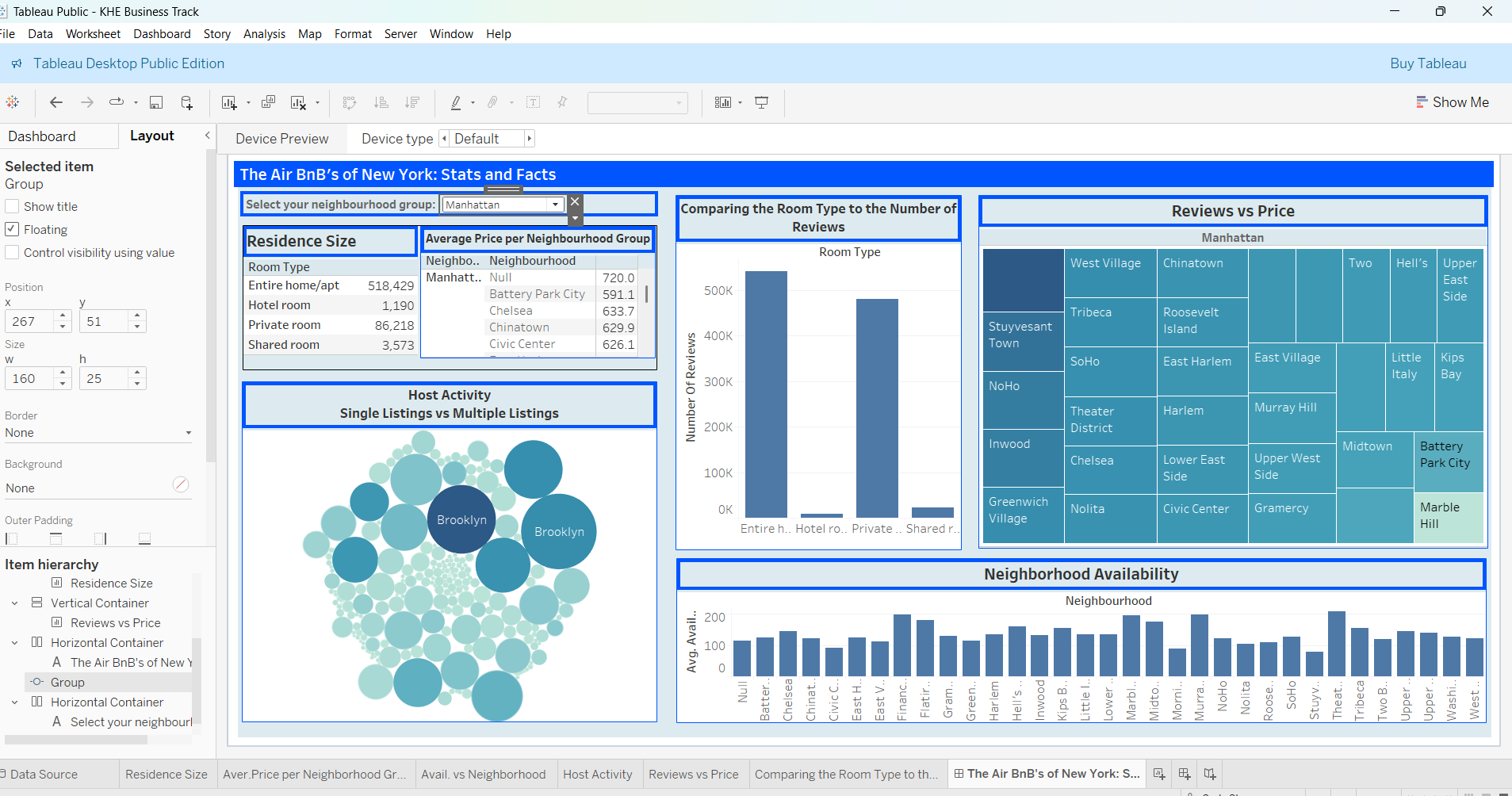Switch to the Host Activity sheet tab
The width and height of the screenshot is (1512, 796).
point(598,774)
